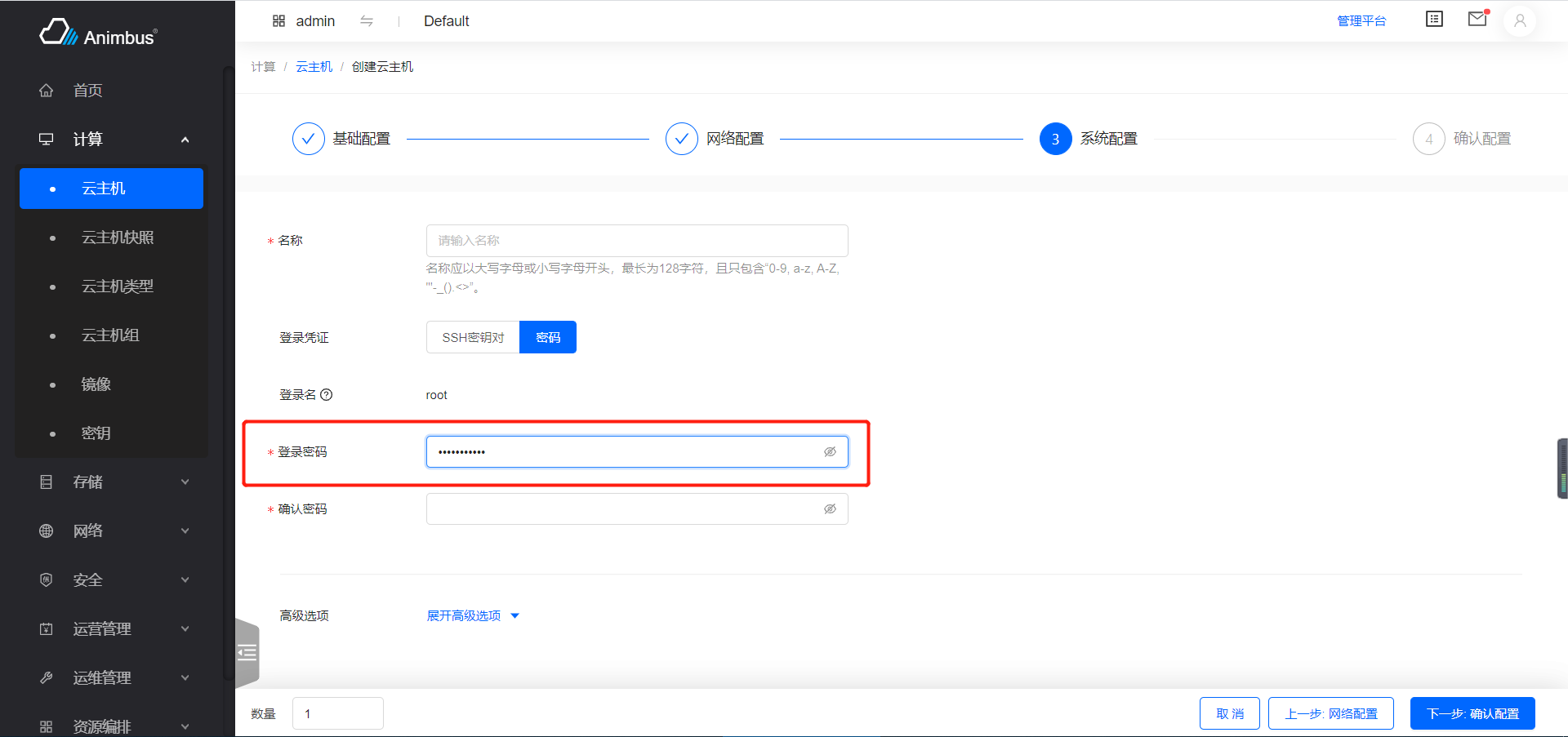Open the 镜像 menu item
The width and height of the screenshot is (1568, 737).
coord(96,384)
